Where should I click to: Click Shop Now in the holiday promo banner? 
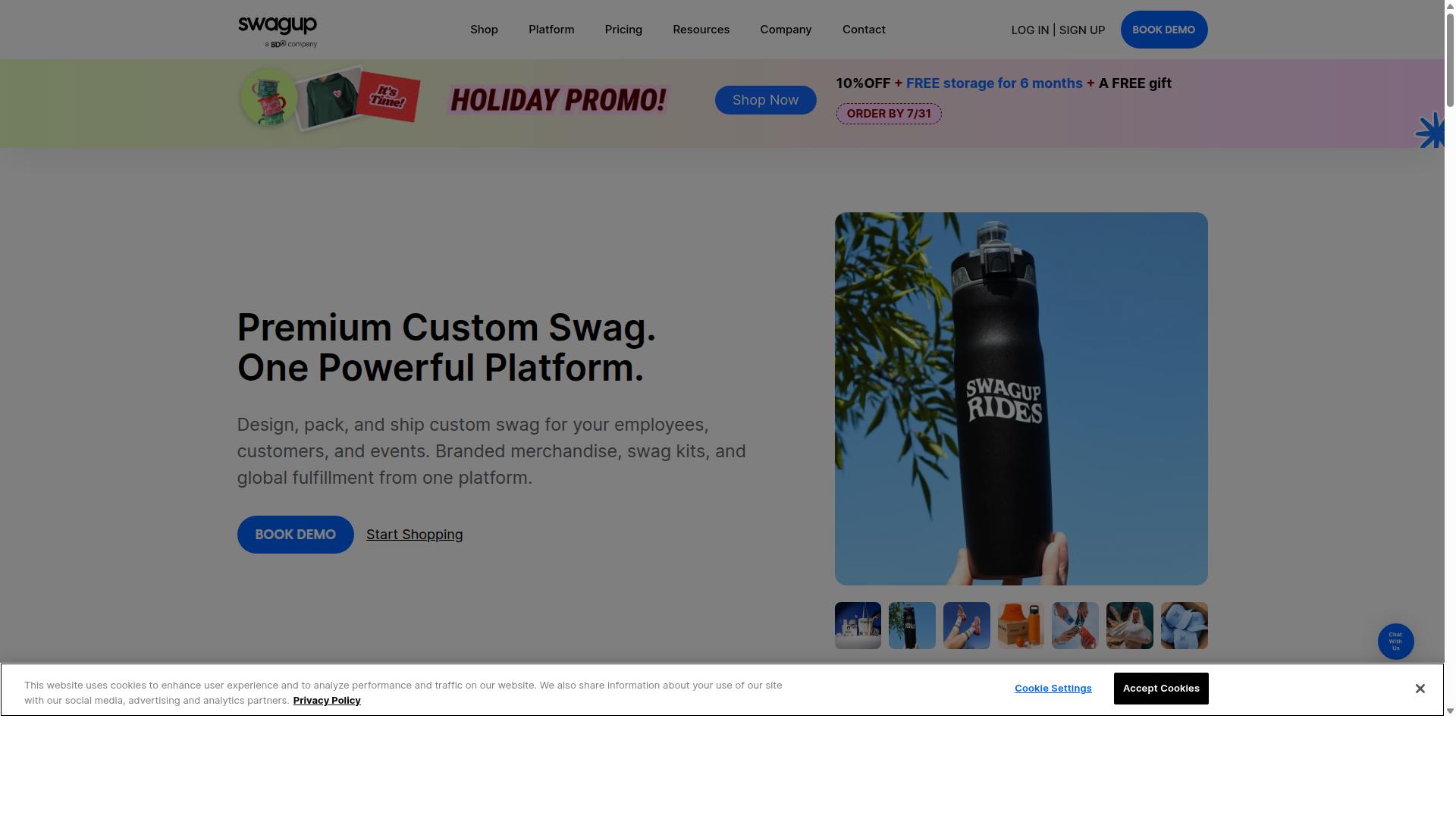tap(765, 100)
